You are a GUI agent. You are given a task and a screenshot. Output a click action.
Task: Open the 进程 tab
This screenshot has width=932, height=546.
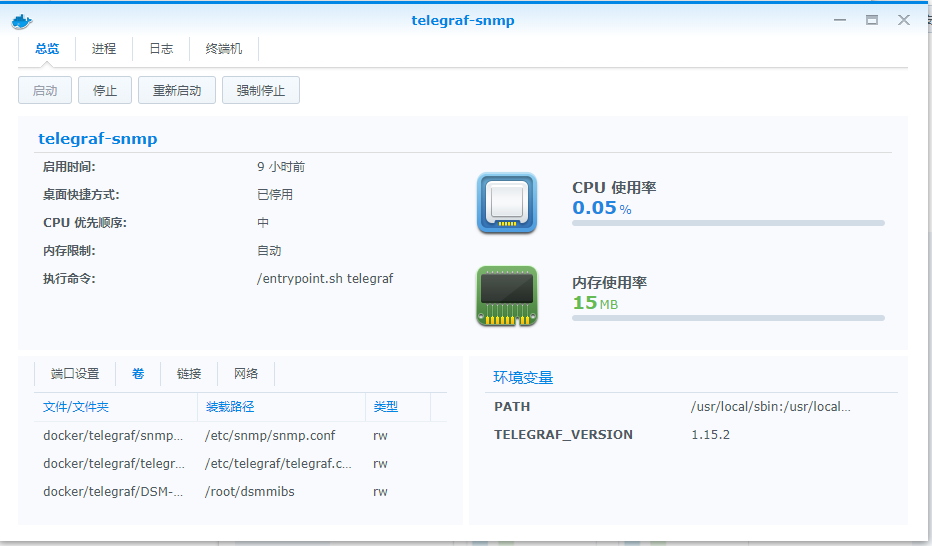click(104, 49)
